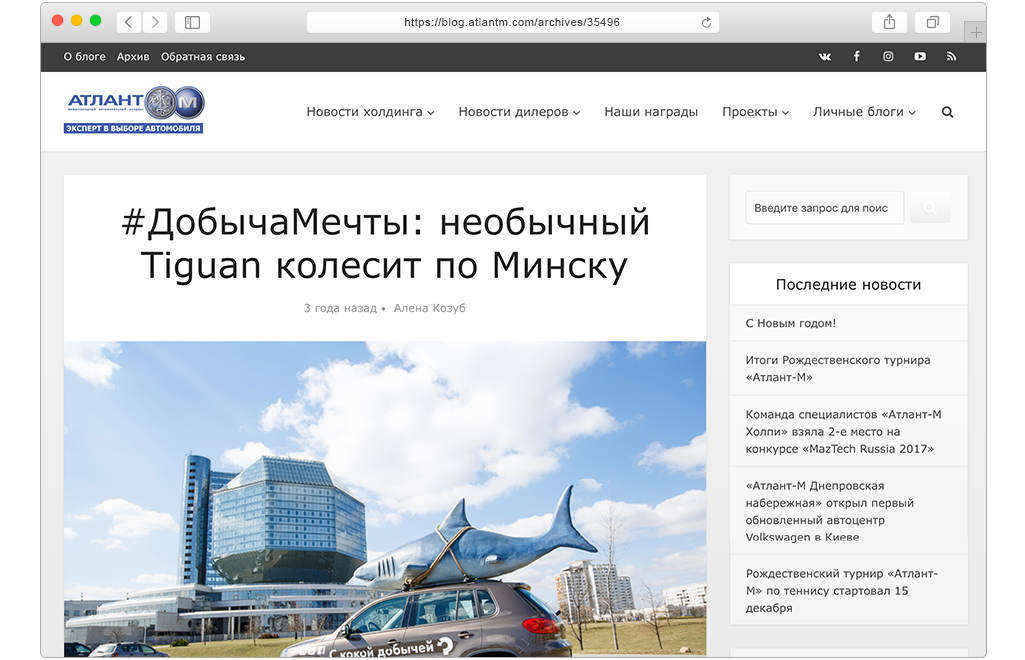Expand the Личные блоги menu
Image resolution: width=1025 pixels, height=660 pixels.
[x=864, y=112]
